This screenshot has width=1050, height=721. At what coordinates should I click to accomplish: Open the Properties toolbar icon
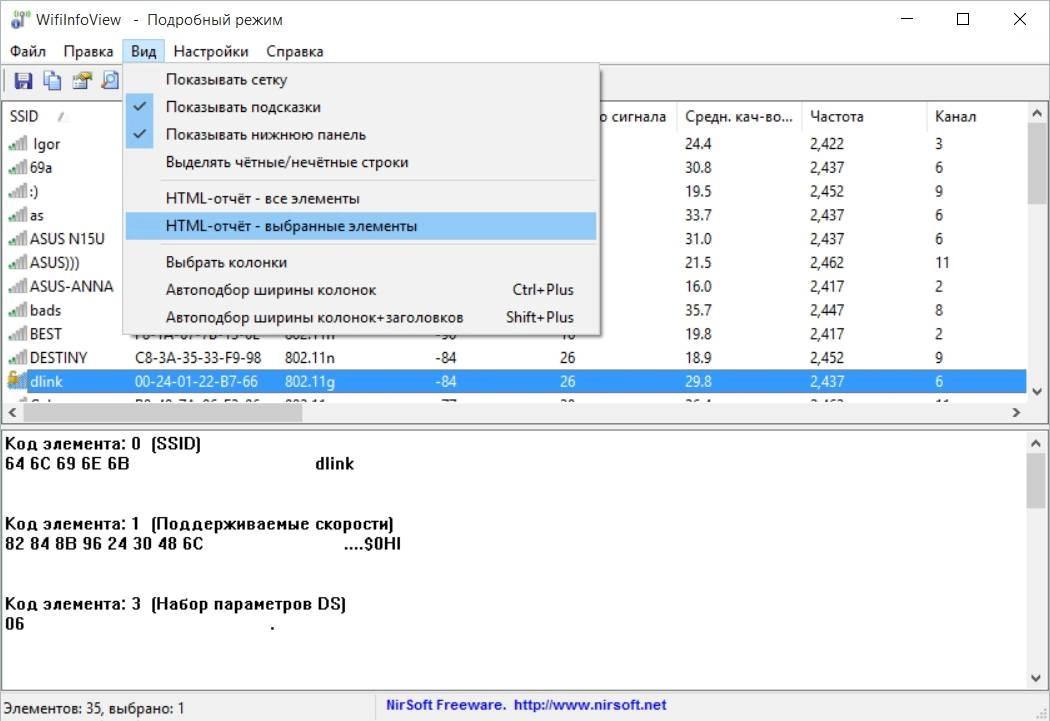point(81,81)
